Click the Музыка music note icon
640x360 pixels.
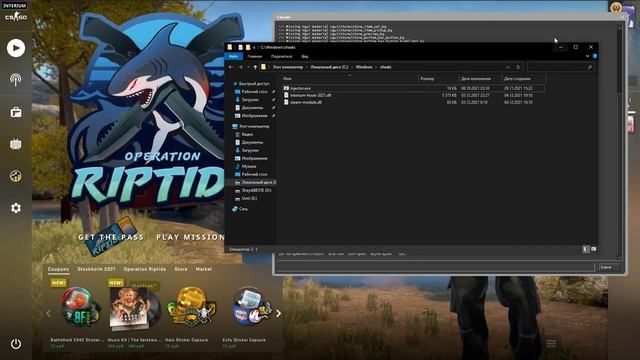(x=238, y=166)
